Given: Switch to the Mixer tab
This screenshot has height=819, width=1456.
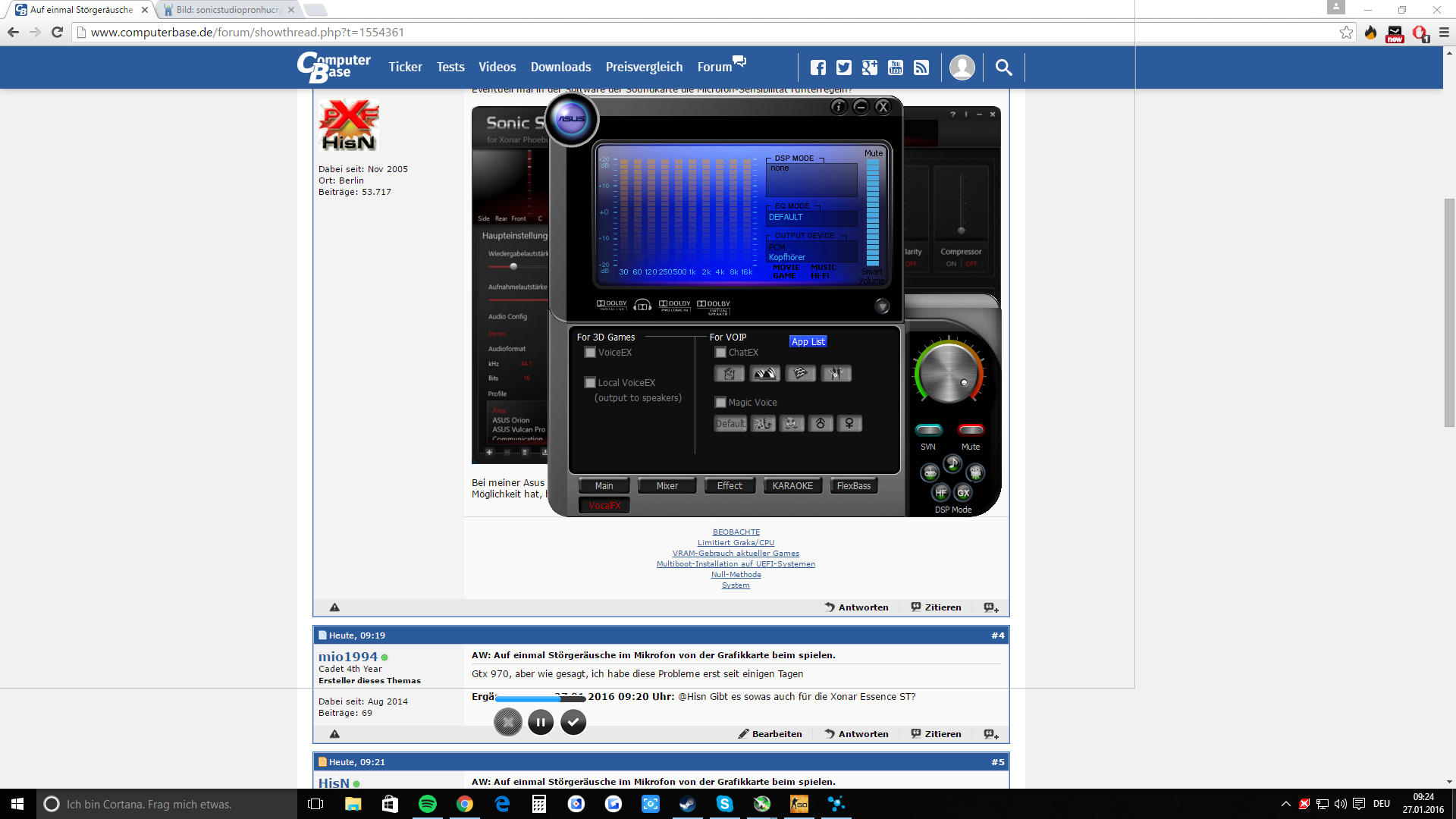Looking at the screenshot, I should [667, 486].
